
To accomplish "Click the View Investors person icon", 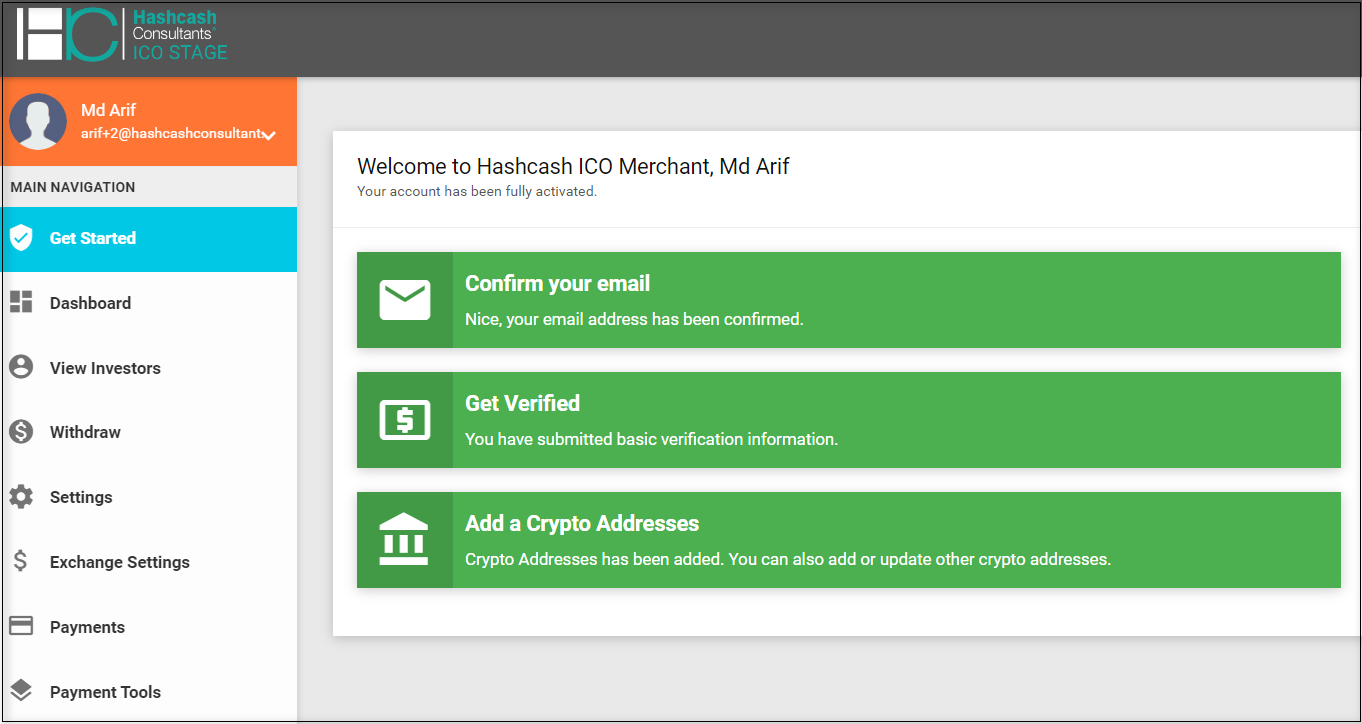I will (21, 367).
